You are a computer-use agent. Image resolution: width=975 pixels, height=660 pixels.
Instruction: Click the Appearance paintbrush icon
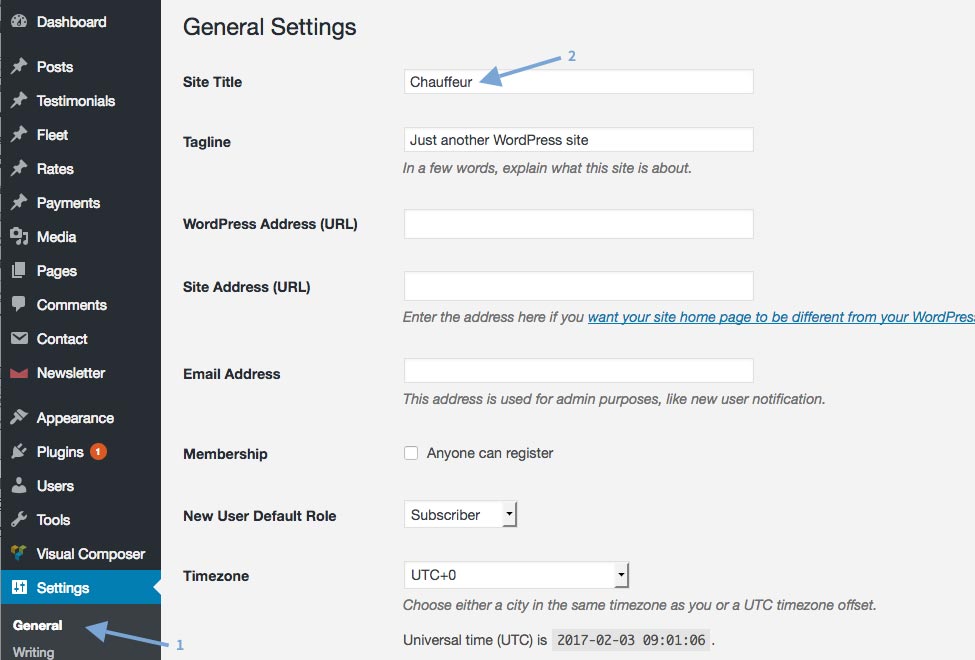(19, 417)
